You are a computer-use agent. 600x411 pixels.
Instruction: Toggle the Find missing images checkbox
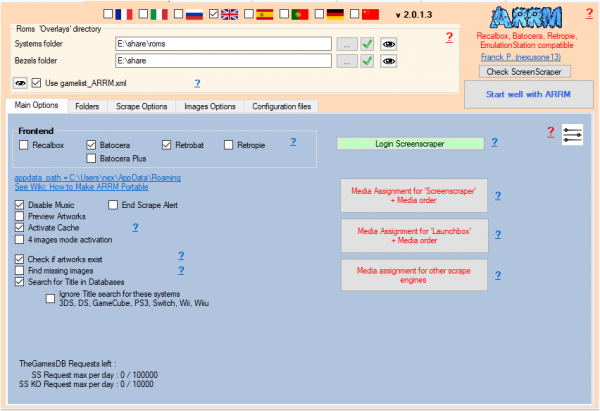click(20, 270)
